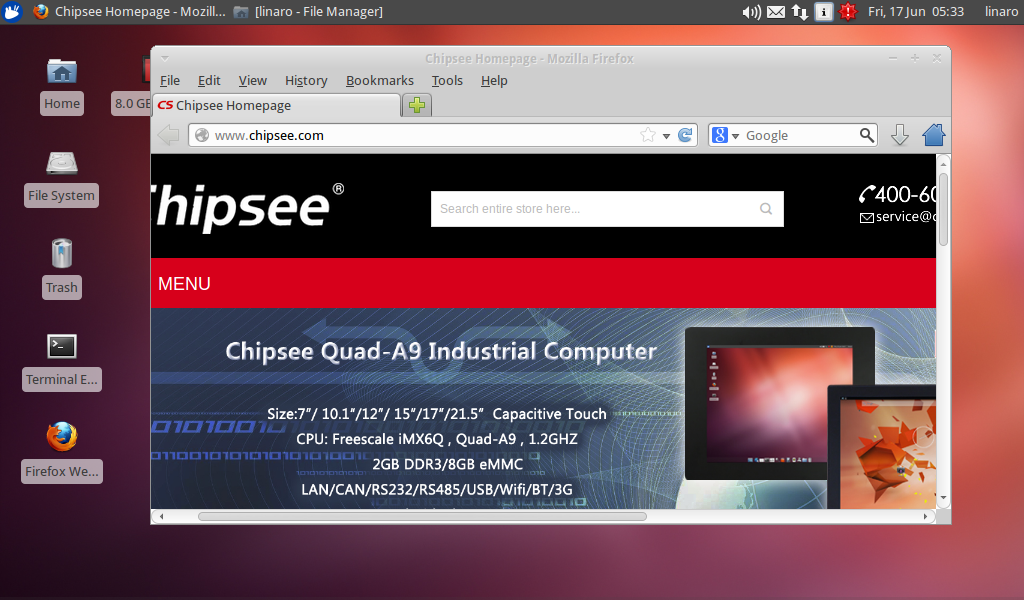1024x600 pixels.
Task: Open the File menu
Action: tap(170, 80)
